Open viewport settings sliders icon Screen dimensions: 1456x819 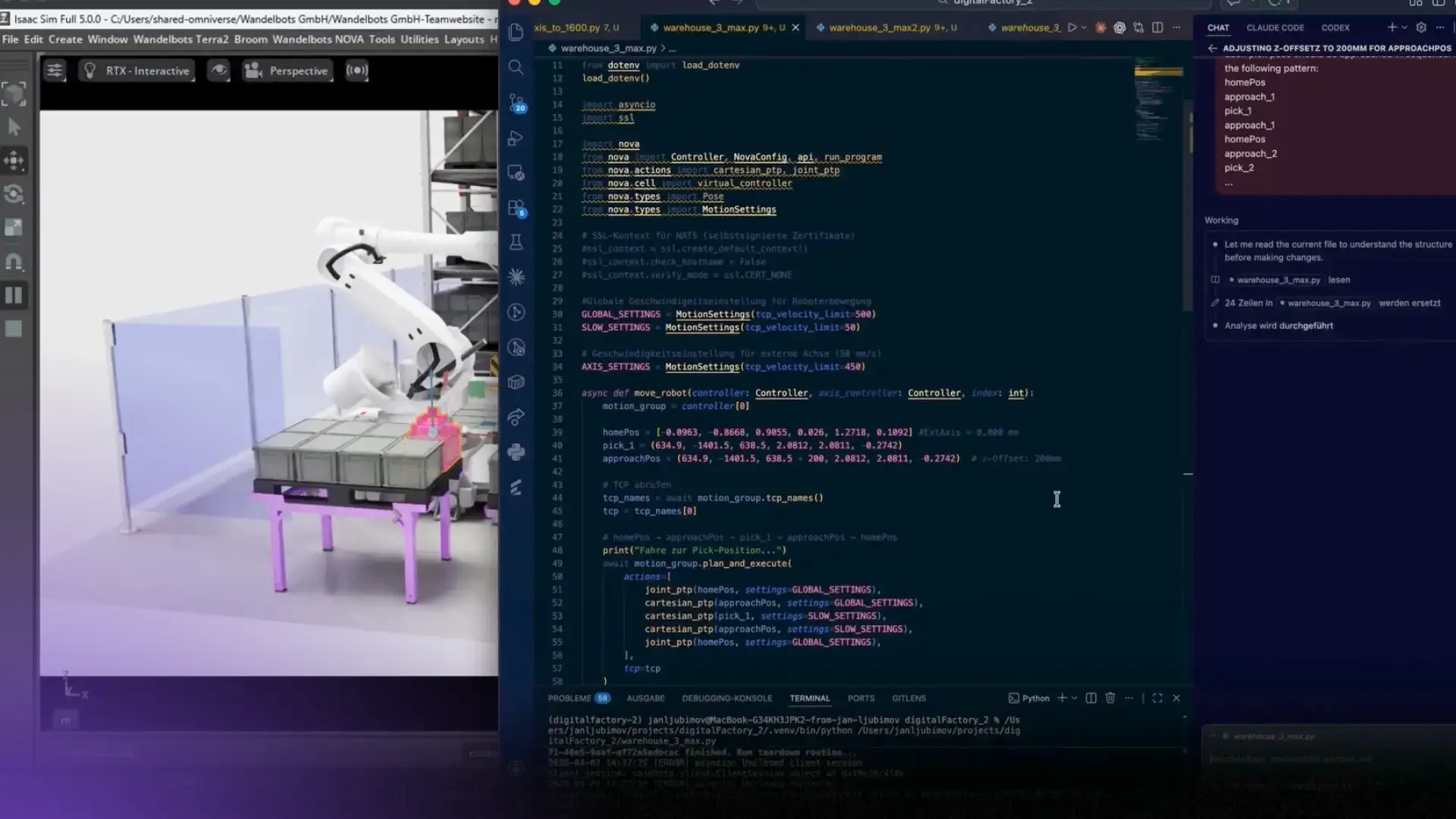point(55,71)
